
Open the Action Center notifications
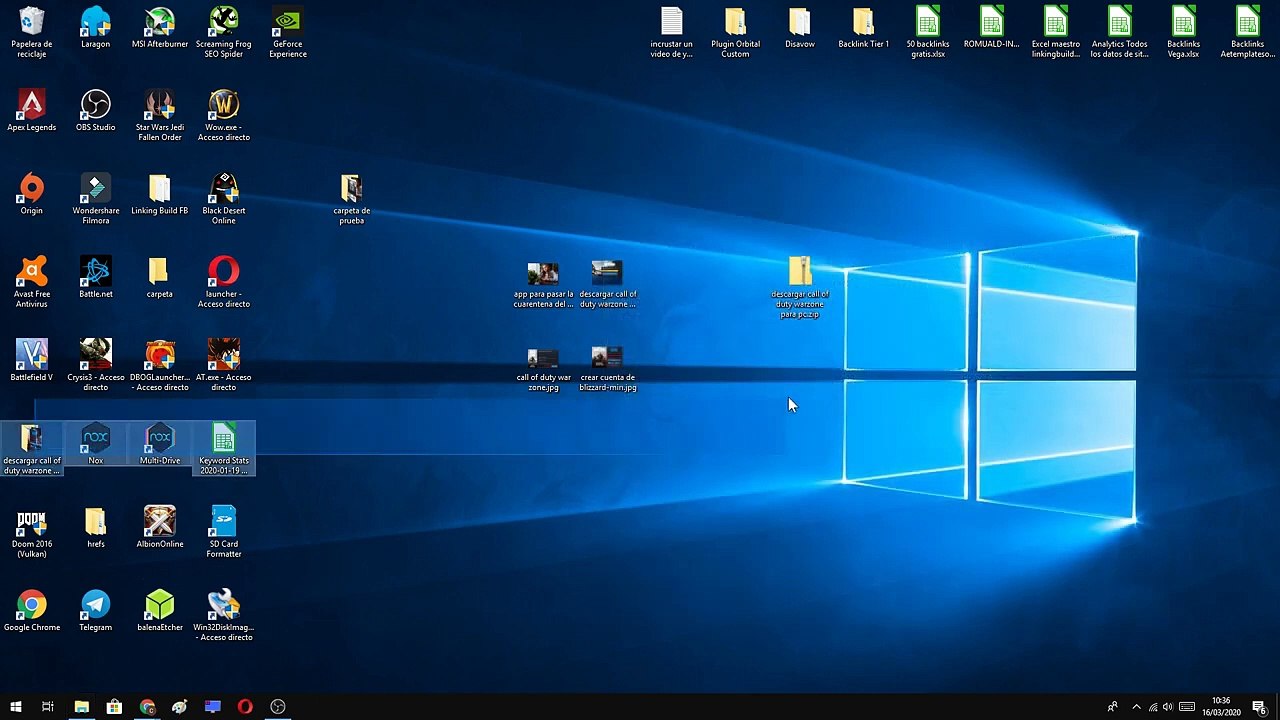point(1259,707)
